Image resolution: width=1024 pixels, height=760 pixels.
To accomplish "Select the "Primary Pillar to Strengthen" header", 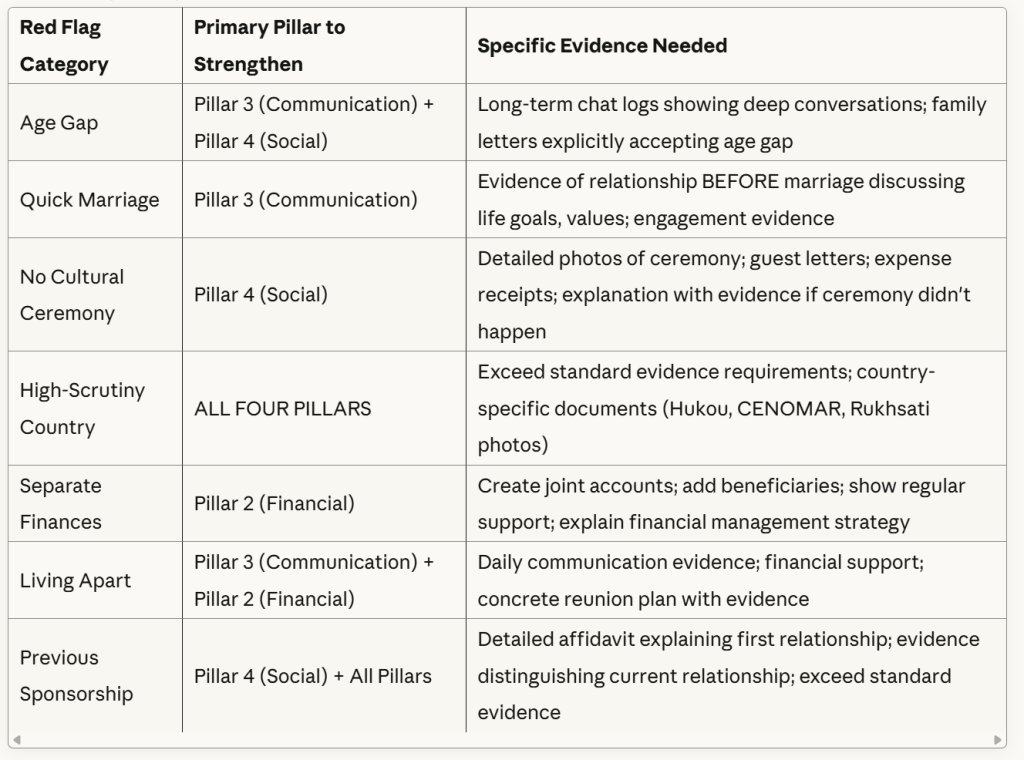I will tap(269, 46).
